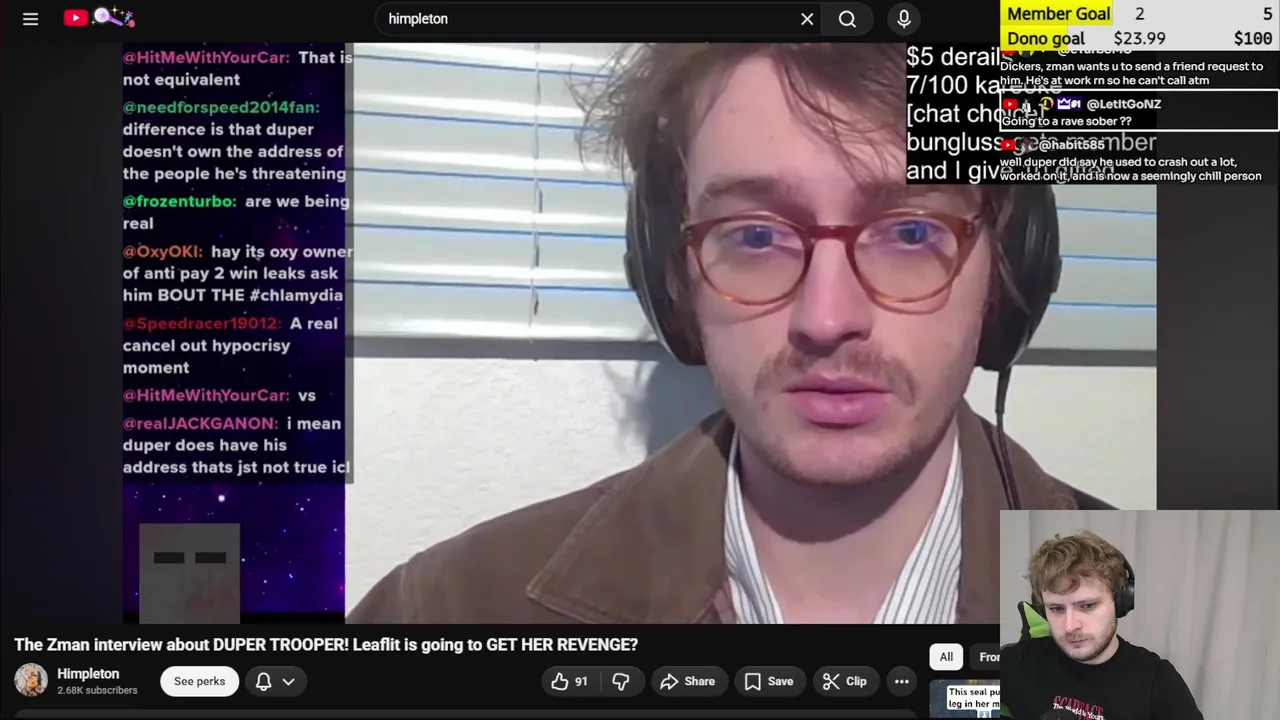
Task: Run search with magnifier button
Action: tap(847, 19)
